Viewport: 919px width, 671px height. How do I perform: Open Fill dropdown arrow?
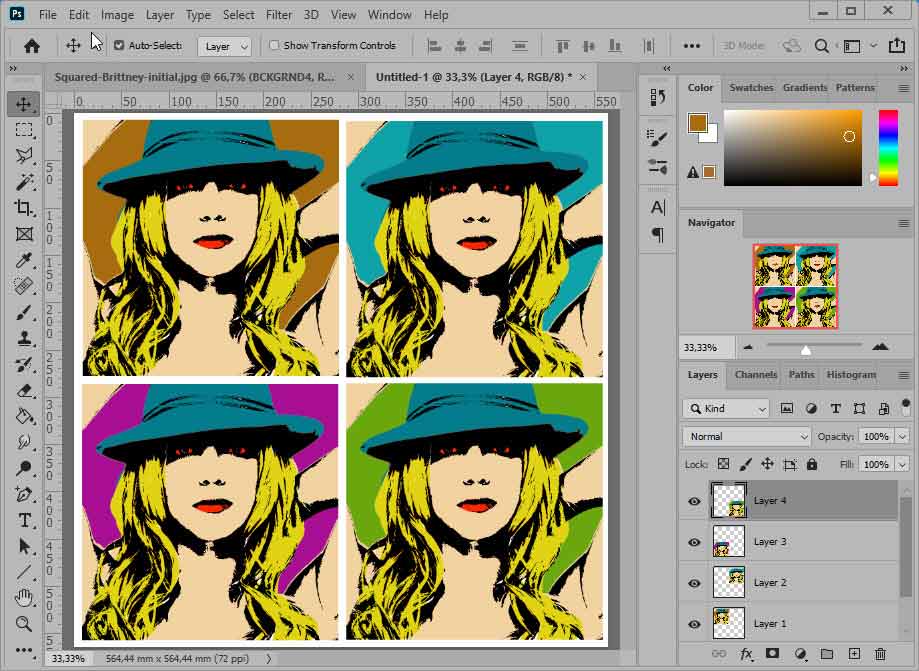click(902, 464)
